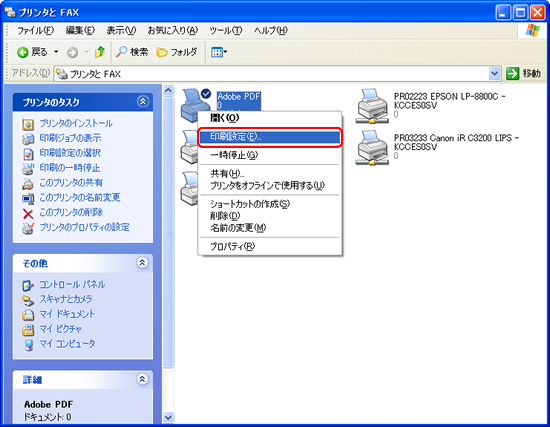
Task: Open the Folders (フォルダ) pane button
Action: click(176, 52)
